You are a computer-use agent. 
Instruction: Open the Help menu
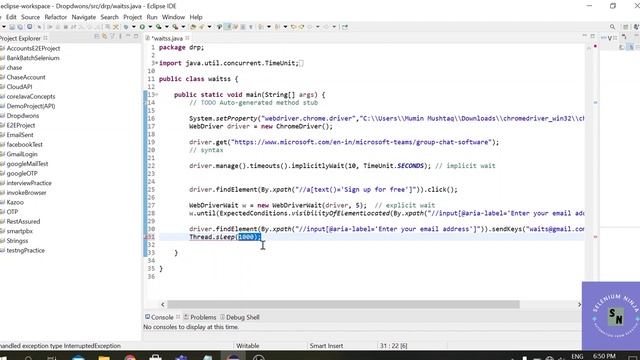[x=196, y=17]
